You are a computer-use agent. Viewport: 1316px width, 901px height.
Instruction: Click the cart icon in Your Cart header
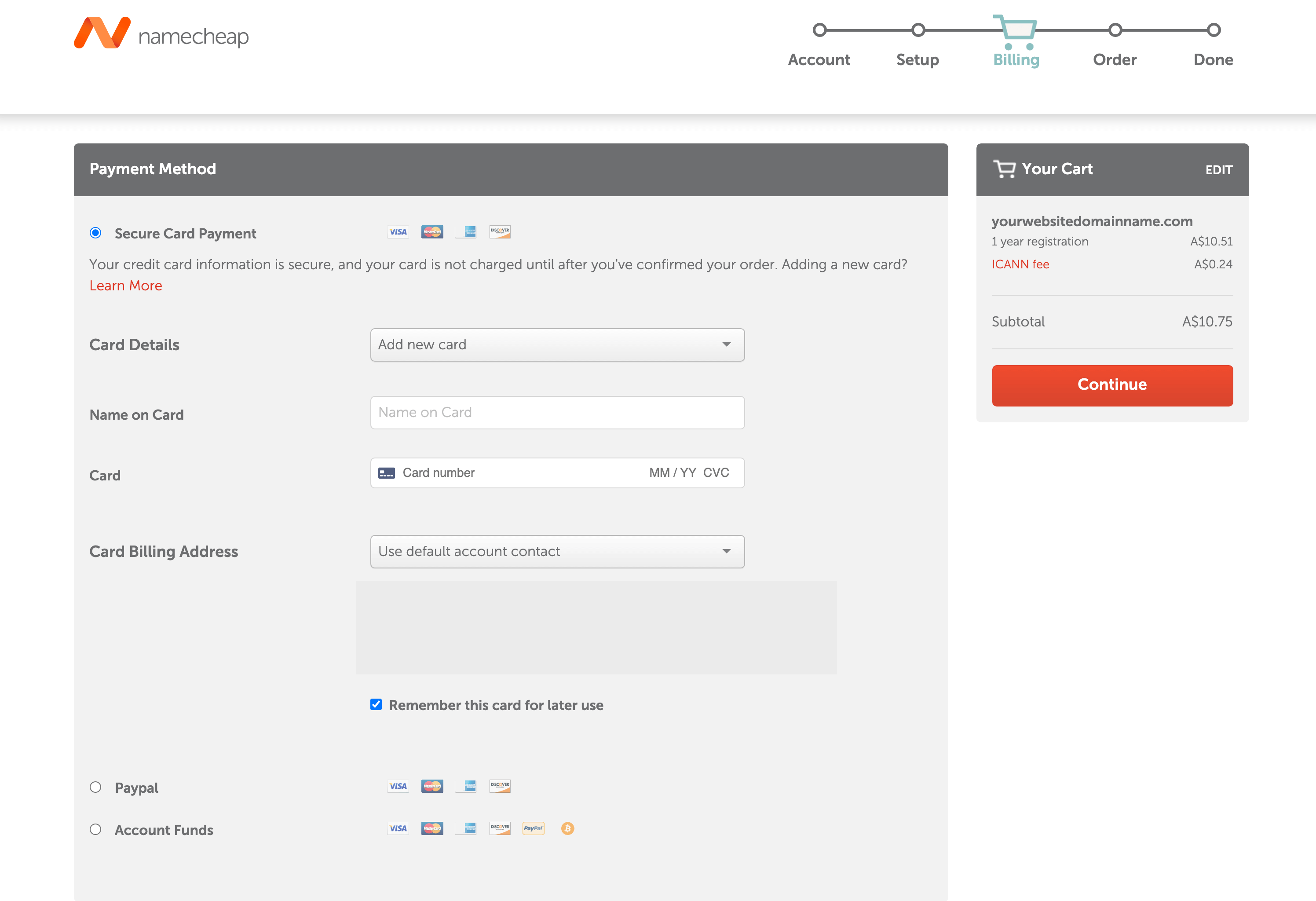click(1005, 169)
